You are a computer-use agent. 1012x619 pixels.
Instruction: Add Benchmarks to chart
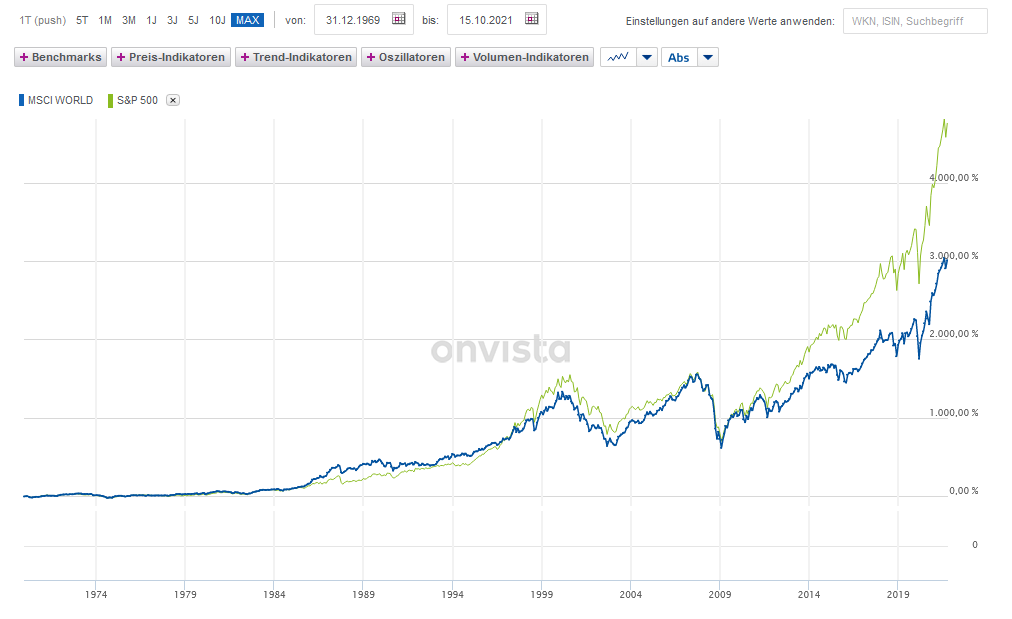[61, 57]
